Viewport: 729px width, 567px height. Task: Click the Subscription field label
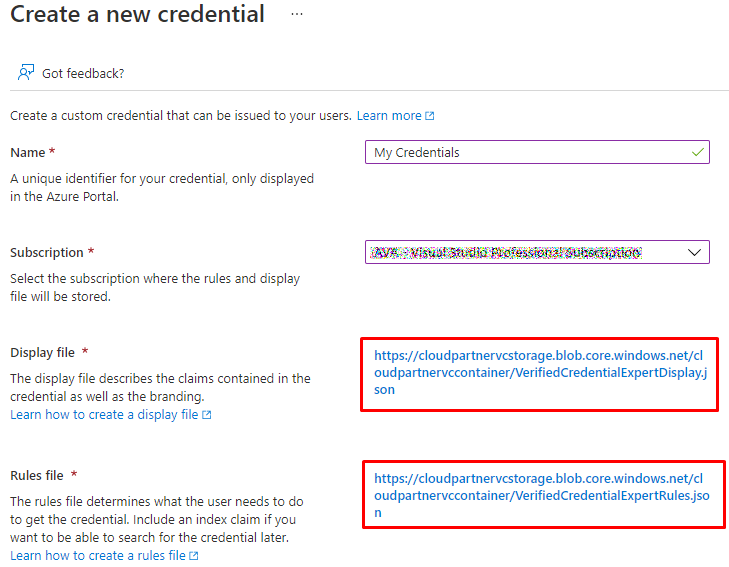pos(47,253)
